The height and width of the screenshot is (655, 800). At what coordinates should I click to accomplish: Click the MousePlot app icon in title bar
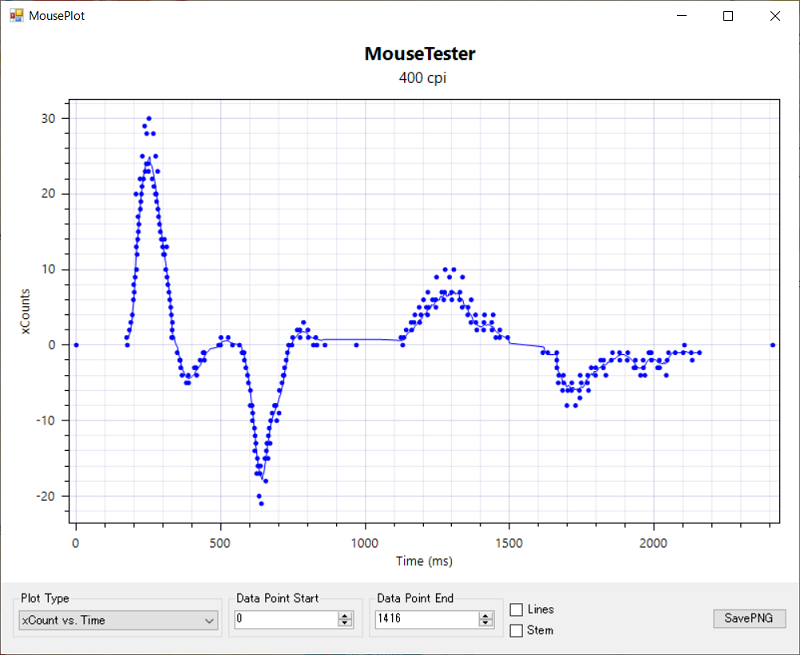16,15
